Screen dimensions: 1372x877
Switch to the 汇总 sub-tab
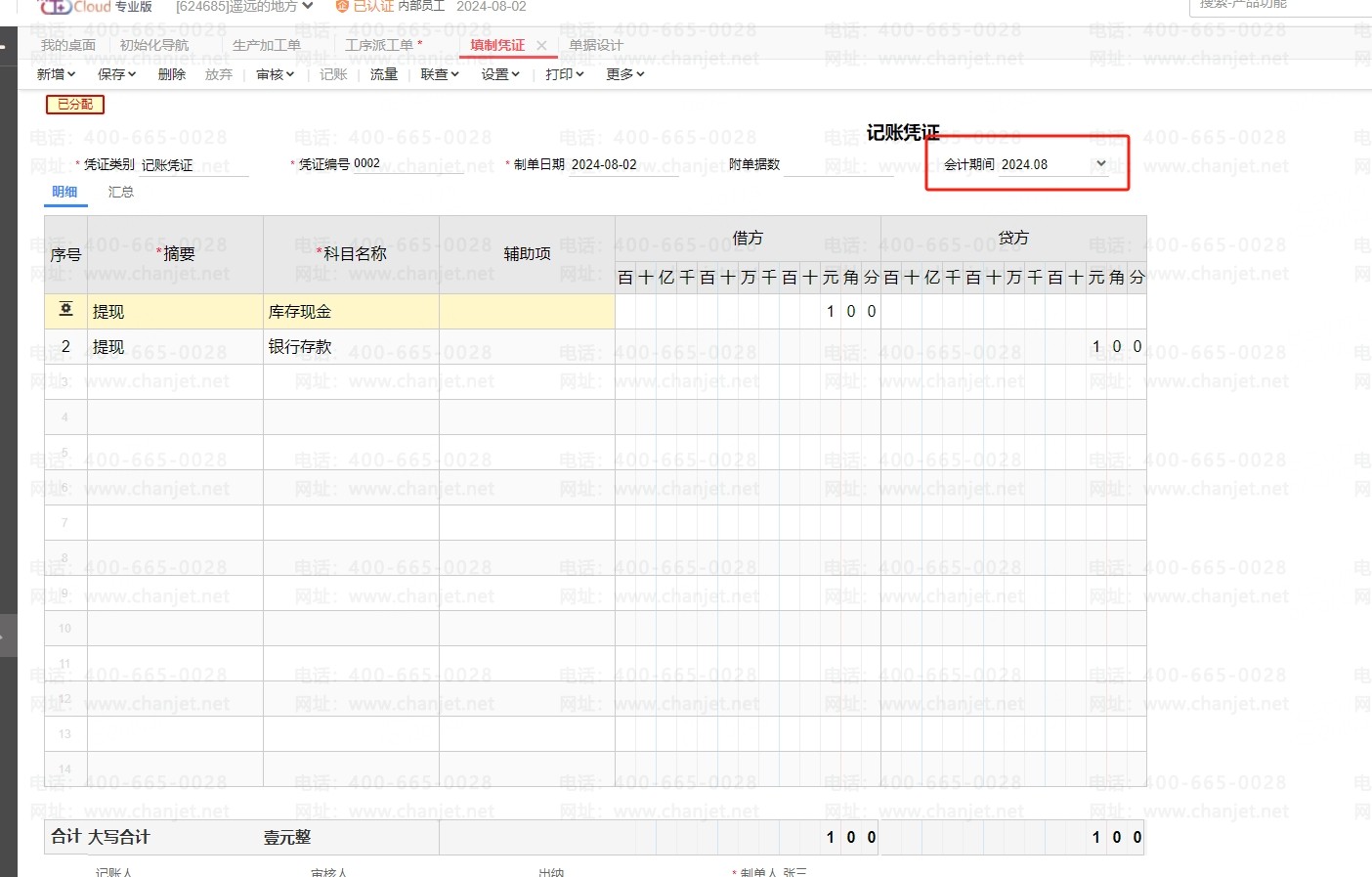click(x=121, y=192)
